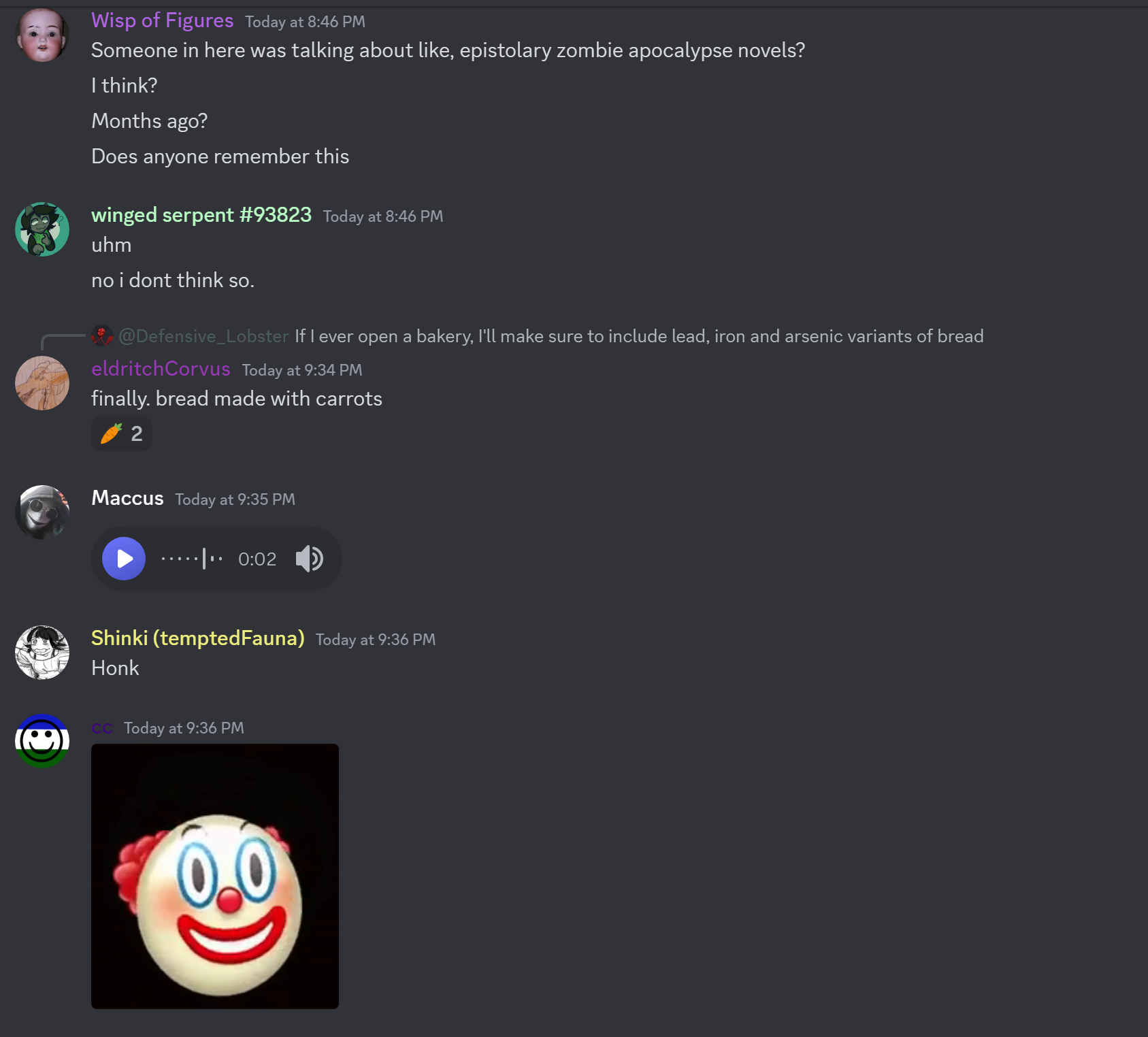Image resolution: width=1148 pixels, height=1037 pixels.
Task: Select the eldritchCorvus username
Action: (161, 369)
